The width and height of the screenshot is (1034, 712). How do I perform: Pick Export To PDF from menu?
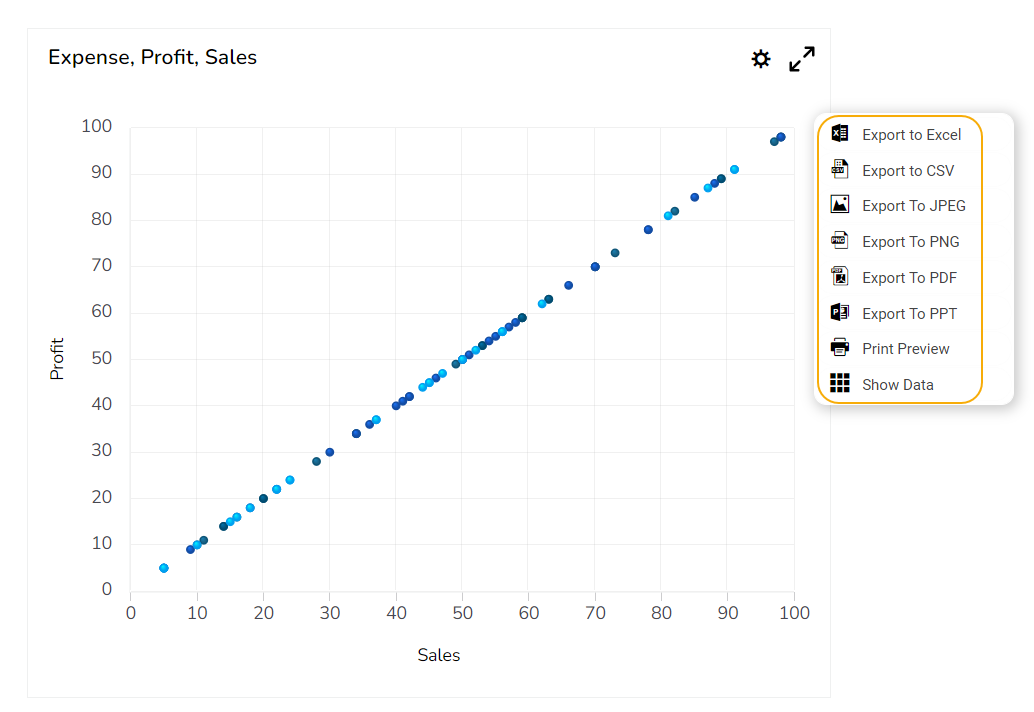(x=909, y=278)
